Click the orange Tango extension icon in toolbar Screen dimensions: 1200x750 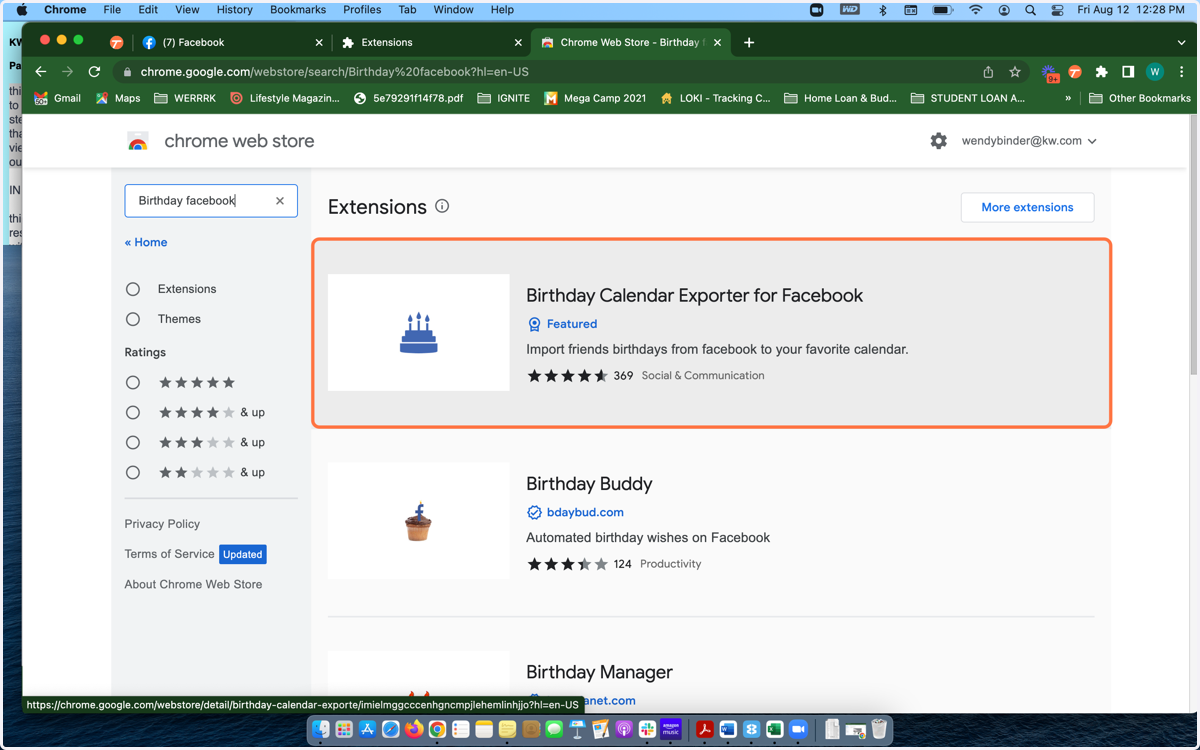coord(1075,72)
